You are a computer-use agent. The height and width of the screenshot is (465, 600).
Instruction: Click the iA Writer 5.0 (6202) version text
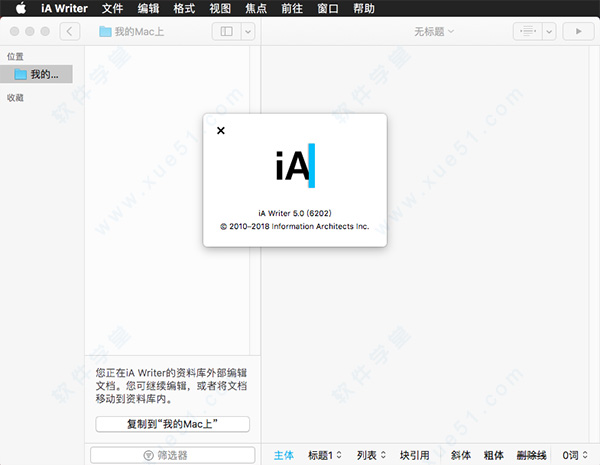pyautogui.click(x=295, y=213)
